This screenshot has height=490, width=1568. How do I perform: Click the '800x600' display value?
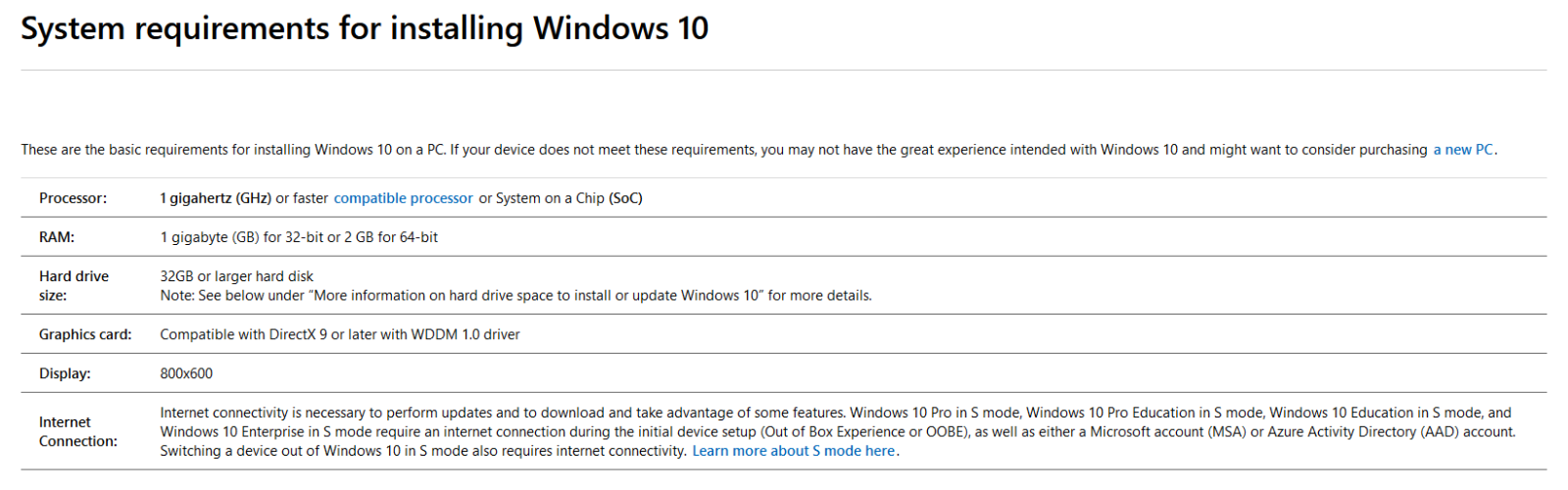point(186,373)
